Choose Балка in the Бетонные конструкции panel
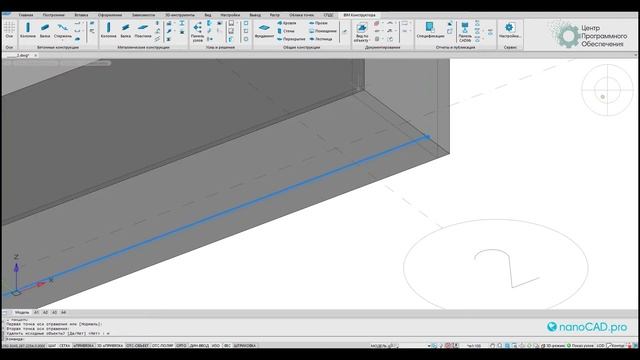This screenshot has width=640, height=360. pos(45,30)
